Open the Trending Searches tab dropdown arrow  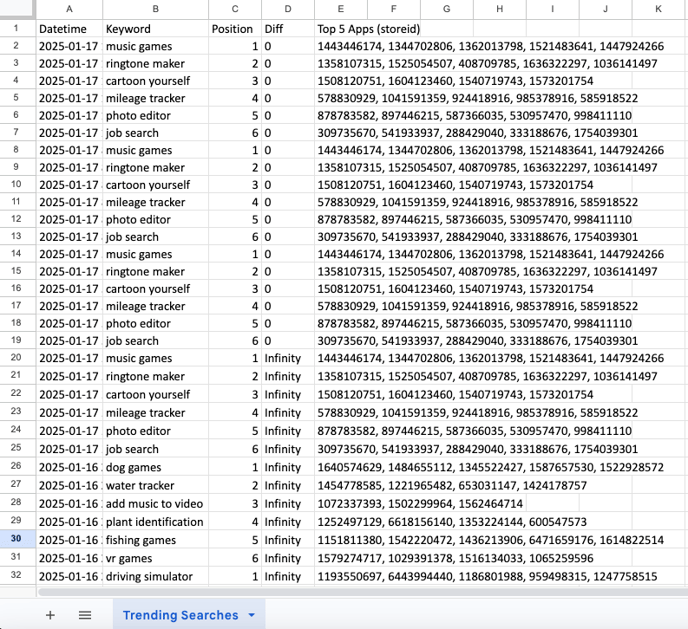click(251, 615)
